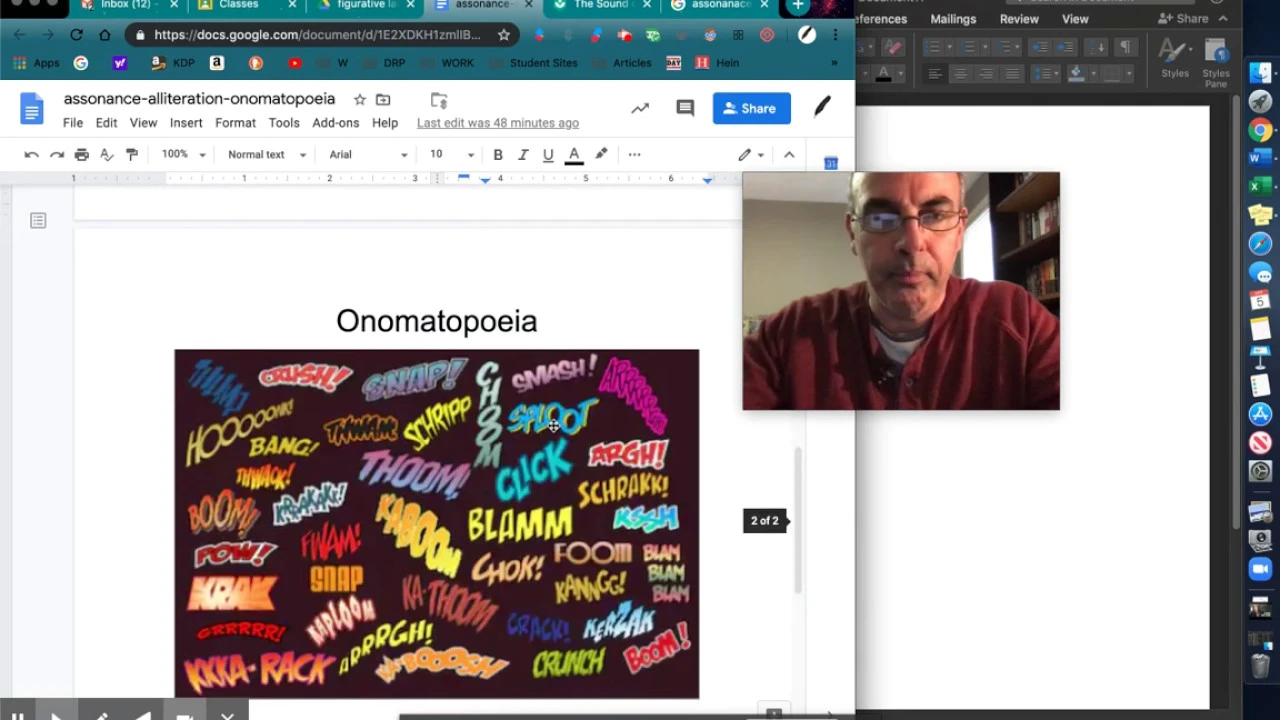Image resolution: width=1280 pixels, height=720 pixels.
Task: Toggle paragraph marks in Word ribbon
Action: pyautogui.click(x=1125, y=47)
